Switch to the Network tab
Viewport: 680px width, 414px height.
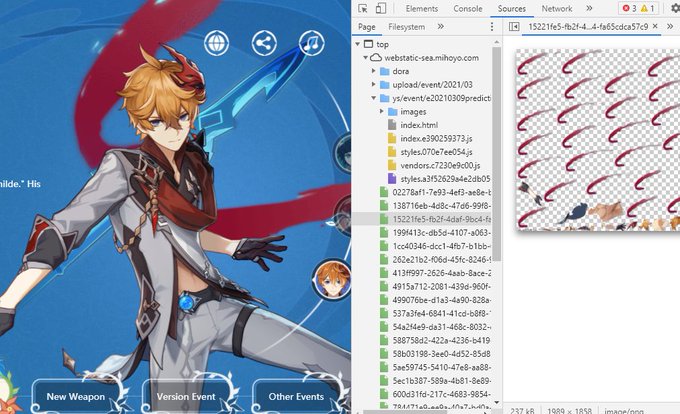click(x=557, y=8)
